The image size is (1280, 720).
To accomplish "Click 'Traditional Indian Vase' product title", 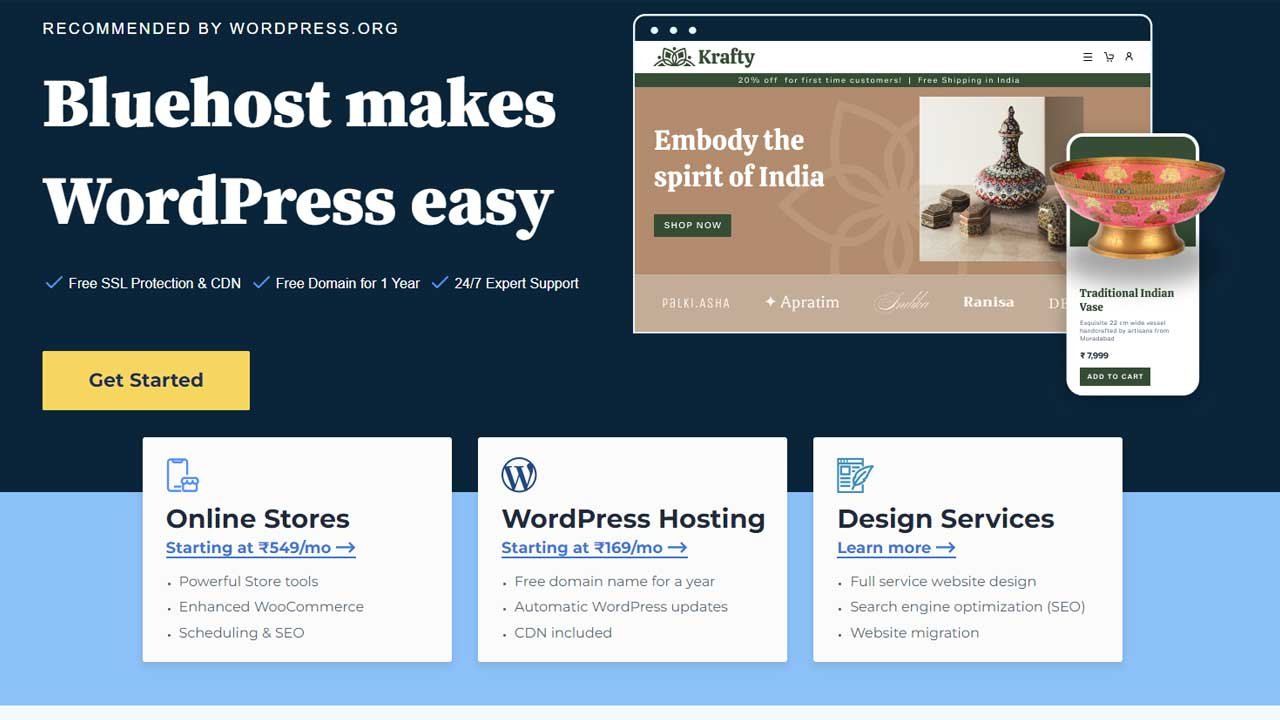I will (x=1127, y=300).
